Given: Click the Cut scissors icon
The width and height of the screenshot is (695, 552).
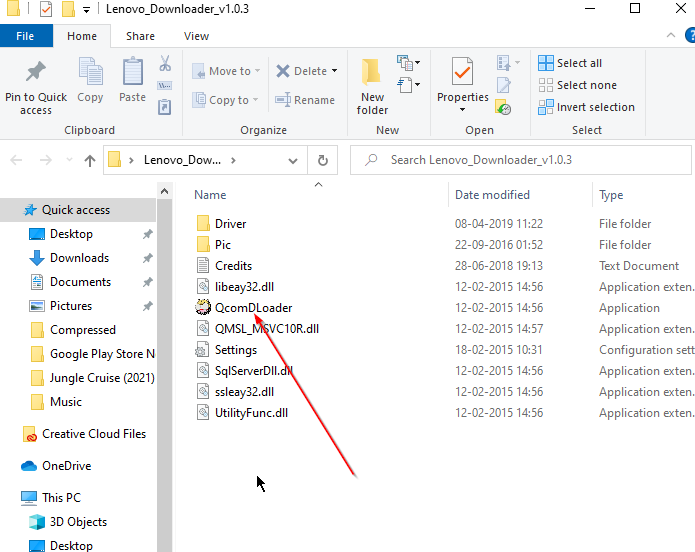Looking at the screenshot, I should coord(165,63).
